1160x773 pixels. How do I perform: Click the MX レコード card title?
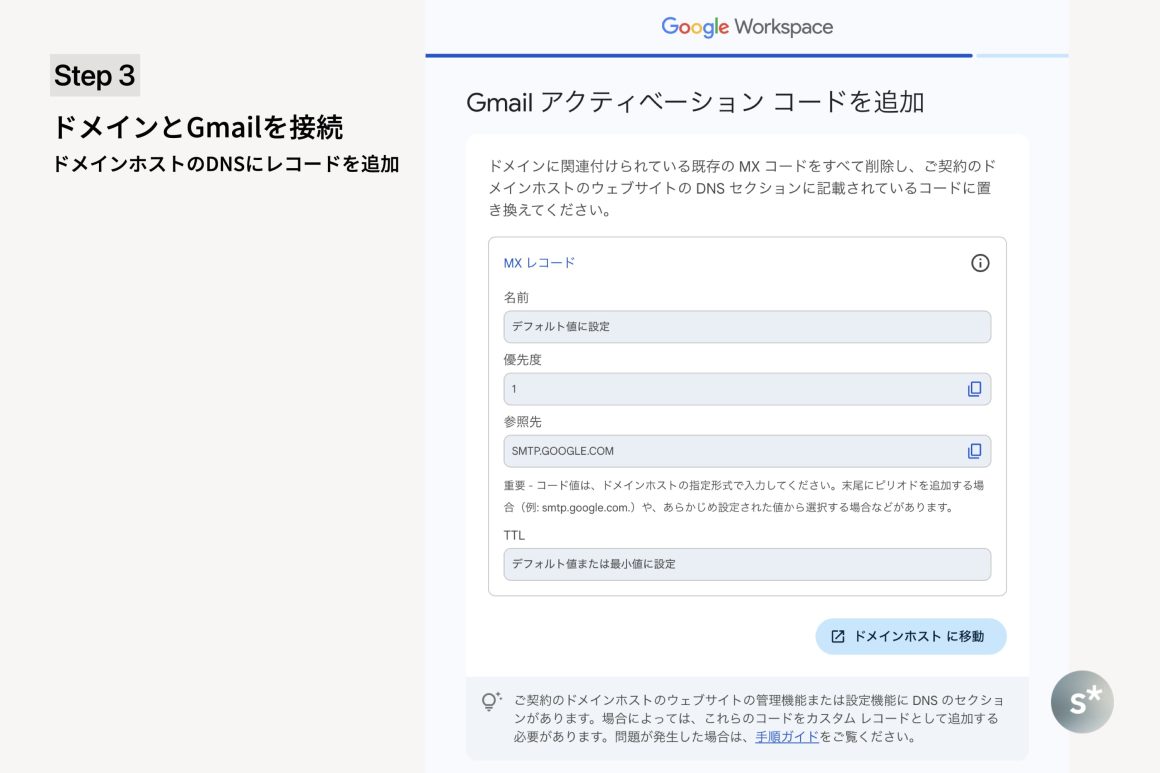coord(539,263)
